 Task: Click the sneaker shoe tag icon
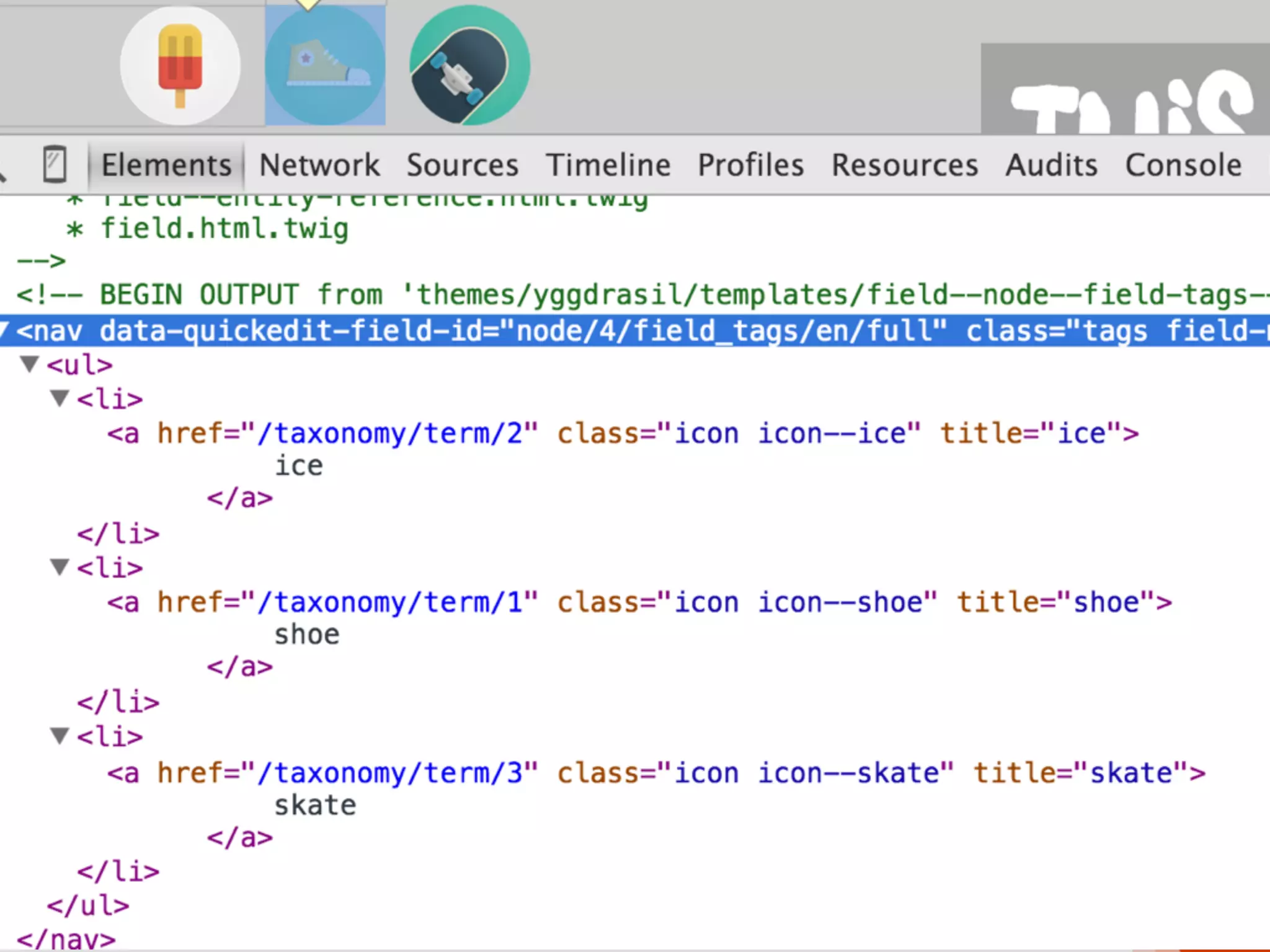coord(325,65)
